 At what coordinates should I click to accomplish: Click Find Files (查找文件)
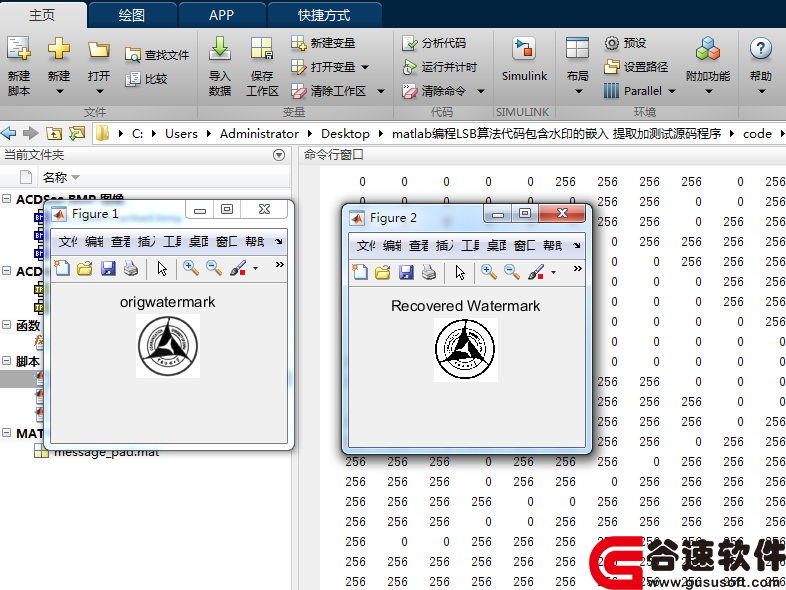pyautogui.click(x=157, y=55)
